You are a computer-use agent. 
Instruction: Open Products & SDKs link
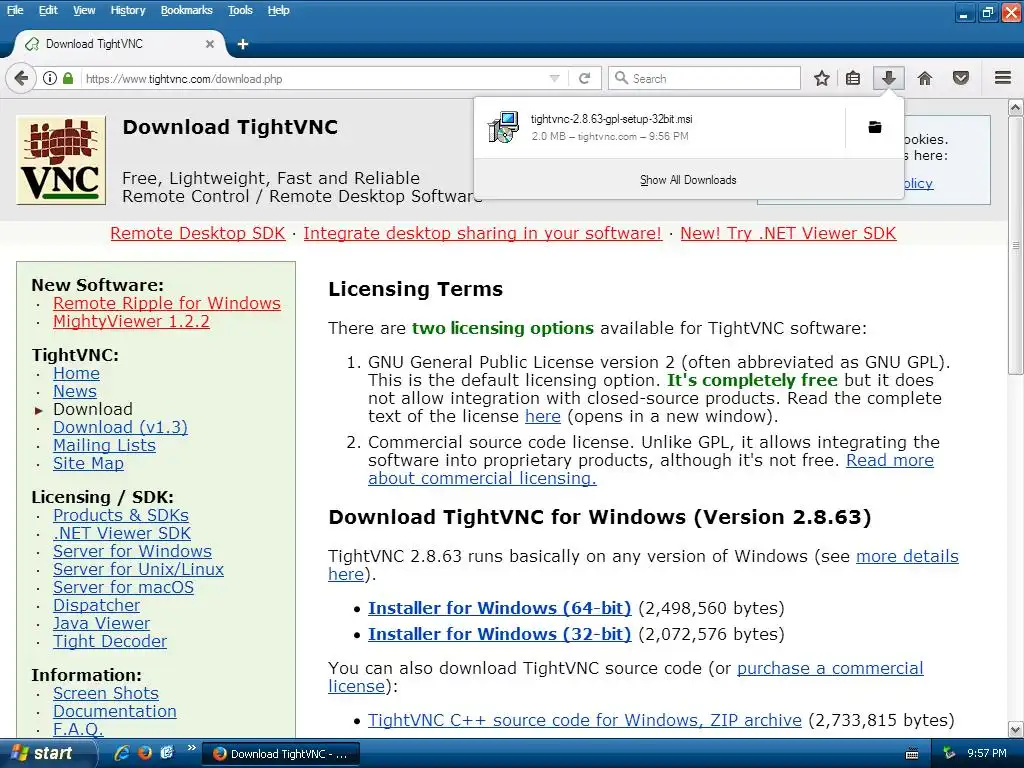coord(121,515)
